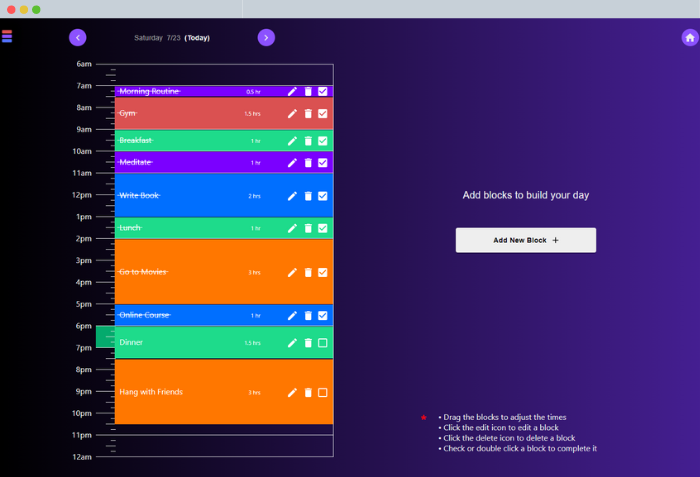This screenshot has height=477, width=700.
Task: Delete the Go to Movies block
Action: [x=308, y=272]
